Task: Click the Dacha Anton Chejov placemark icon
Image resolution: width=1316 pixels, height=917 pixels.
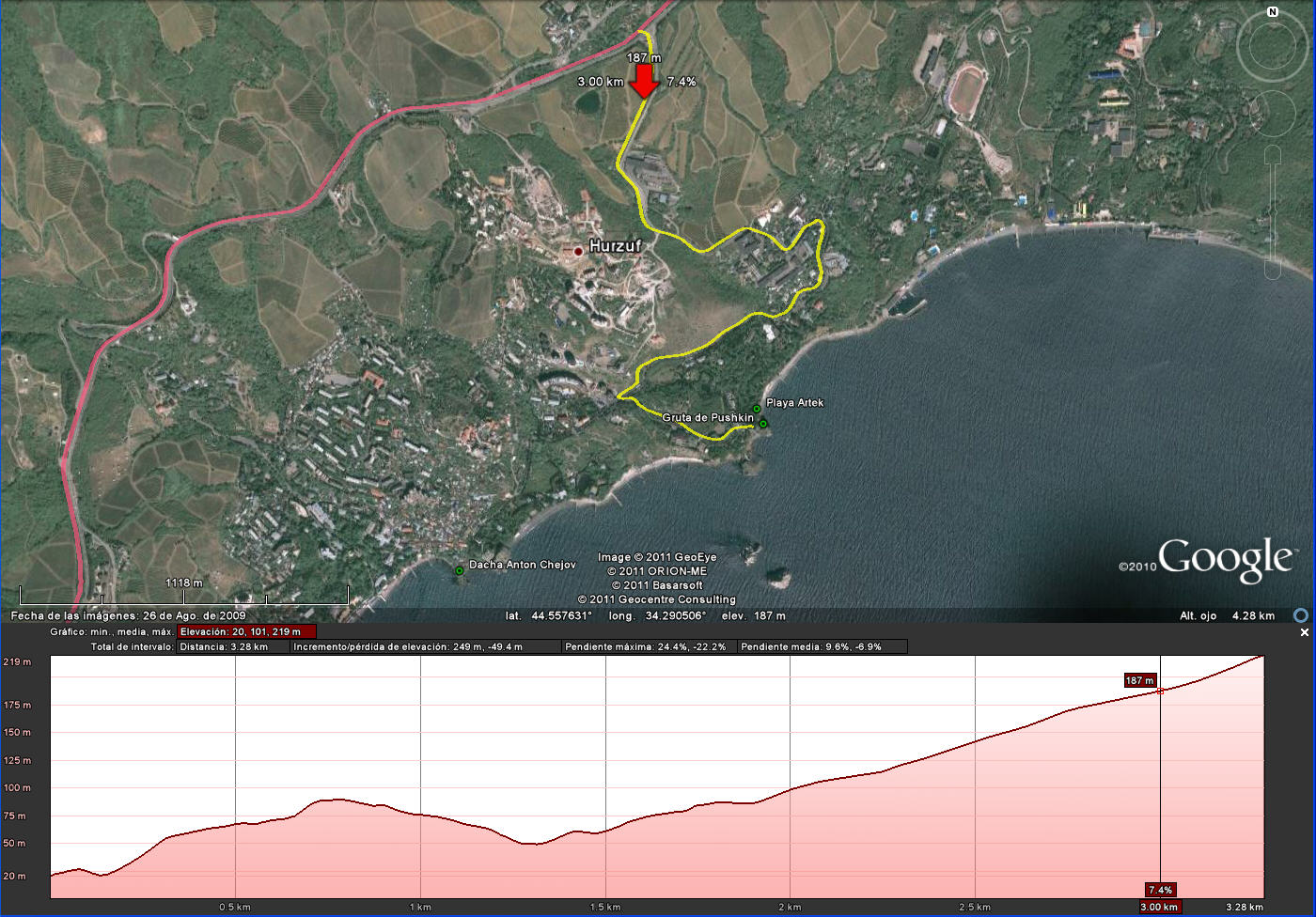Action: 459,570
